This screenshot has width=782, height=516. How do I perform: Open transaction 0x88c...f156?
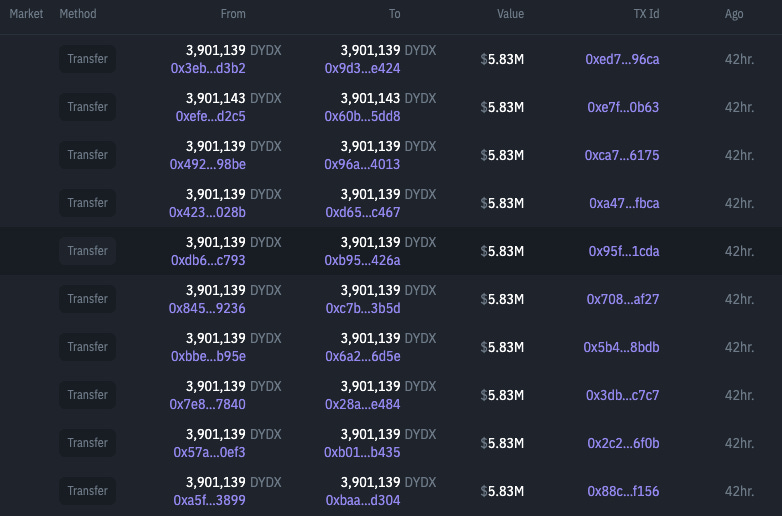(x=623, y=491)
